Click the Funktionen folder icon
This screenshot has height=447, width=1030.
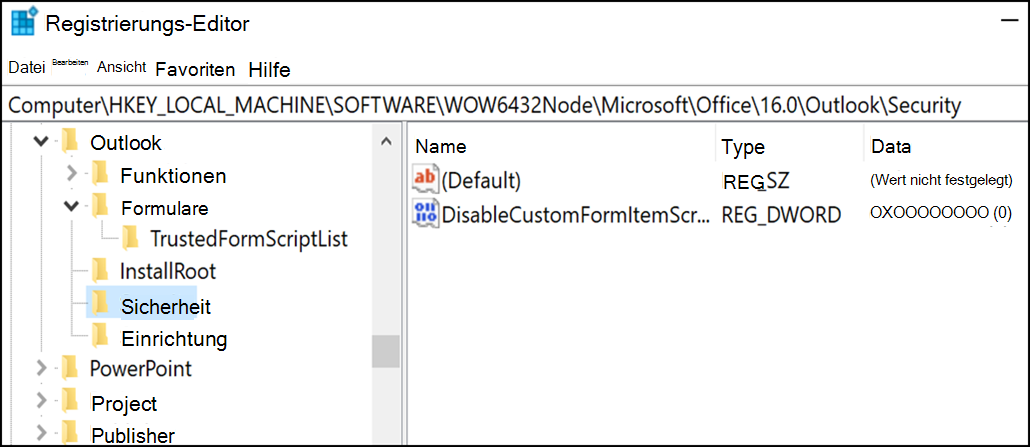pos(100,175)
